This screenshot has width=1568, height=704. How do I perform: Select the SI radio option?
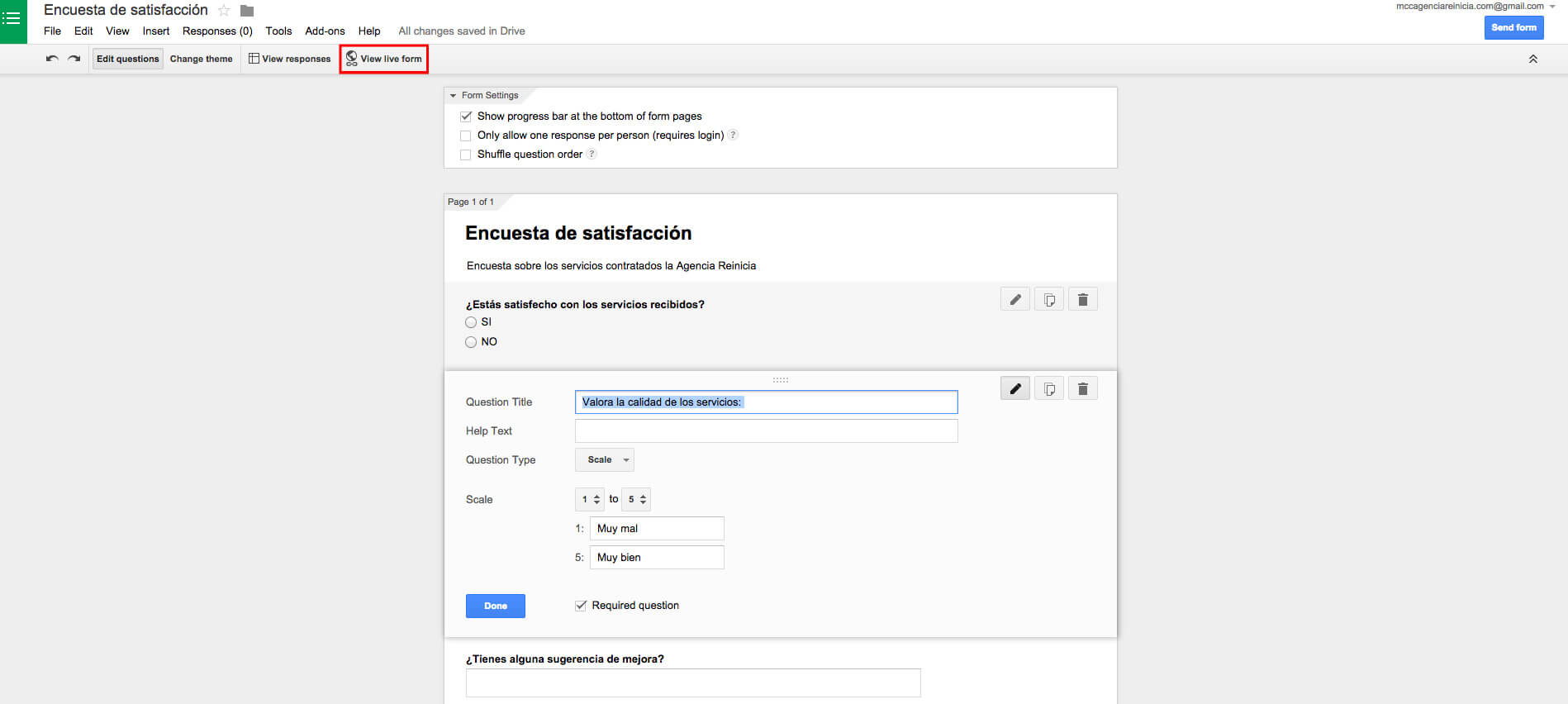coord(471,322)
